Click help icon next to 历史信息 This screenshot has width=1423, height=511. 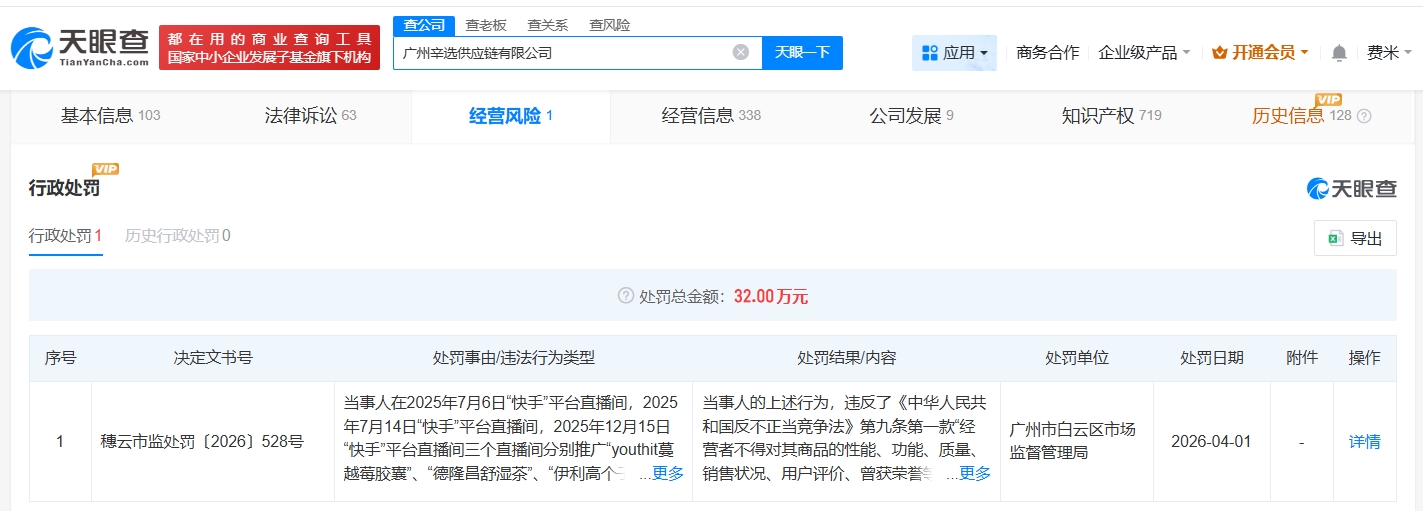(1364, 116)
